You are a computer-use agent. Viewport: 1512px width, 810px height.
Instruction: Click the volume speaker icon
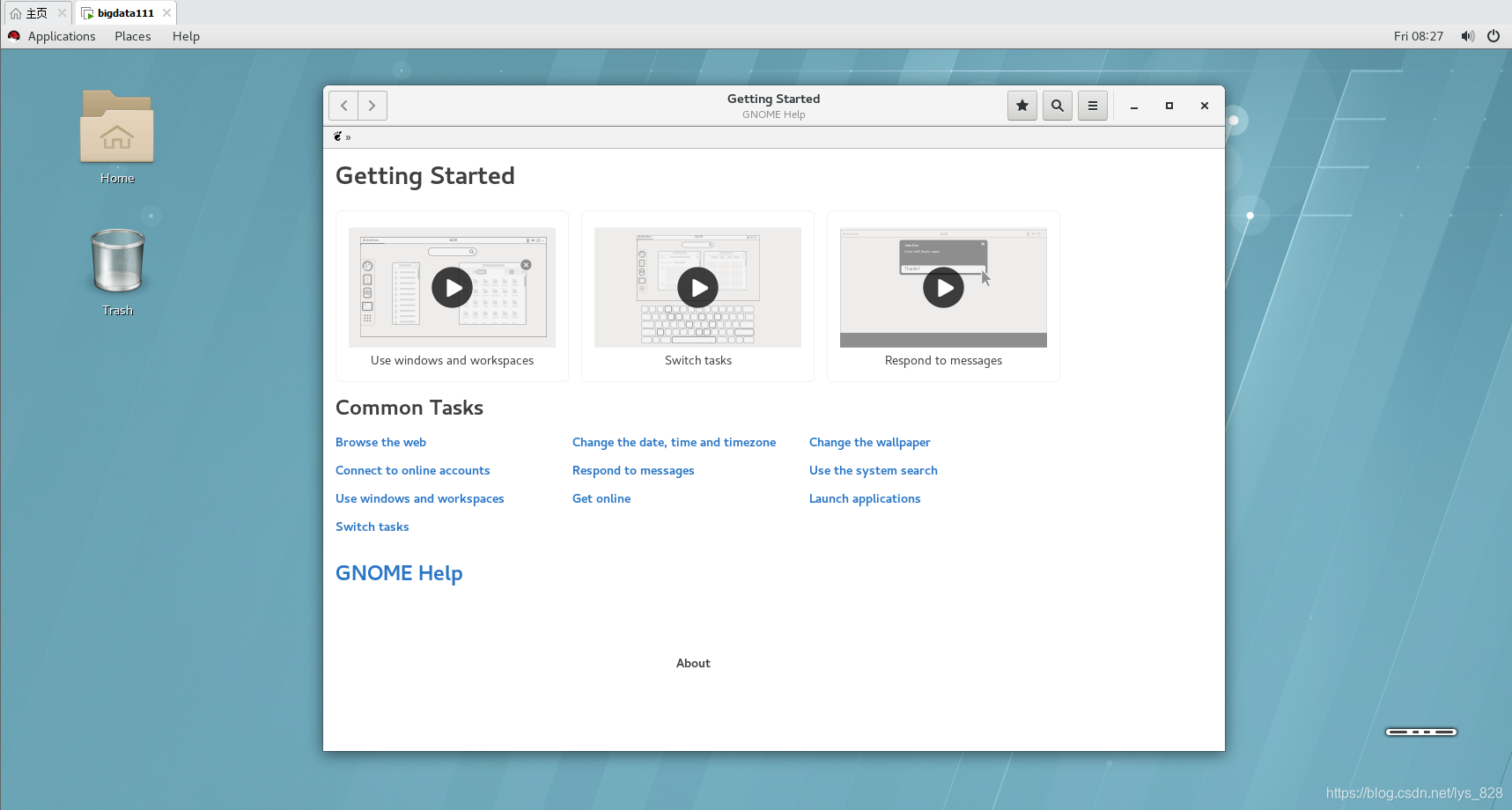pyautogui.click(x=1467, y=36)
